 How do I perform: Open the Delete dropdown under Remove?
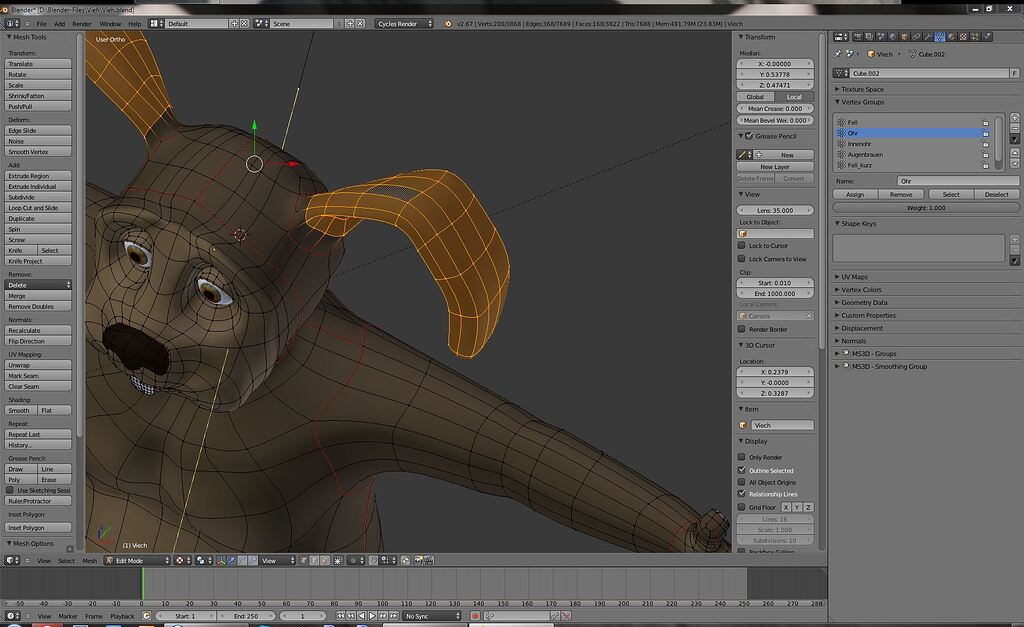click(38, 285)
